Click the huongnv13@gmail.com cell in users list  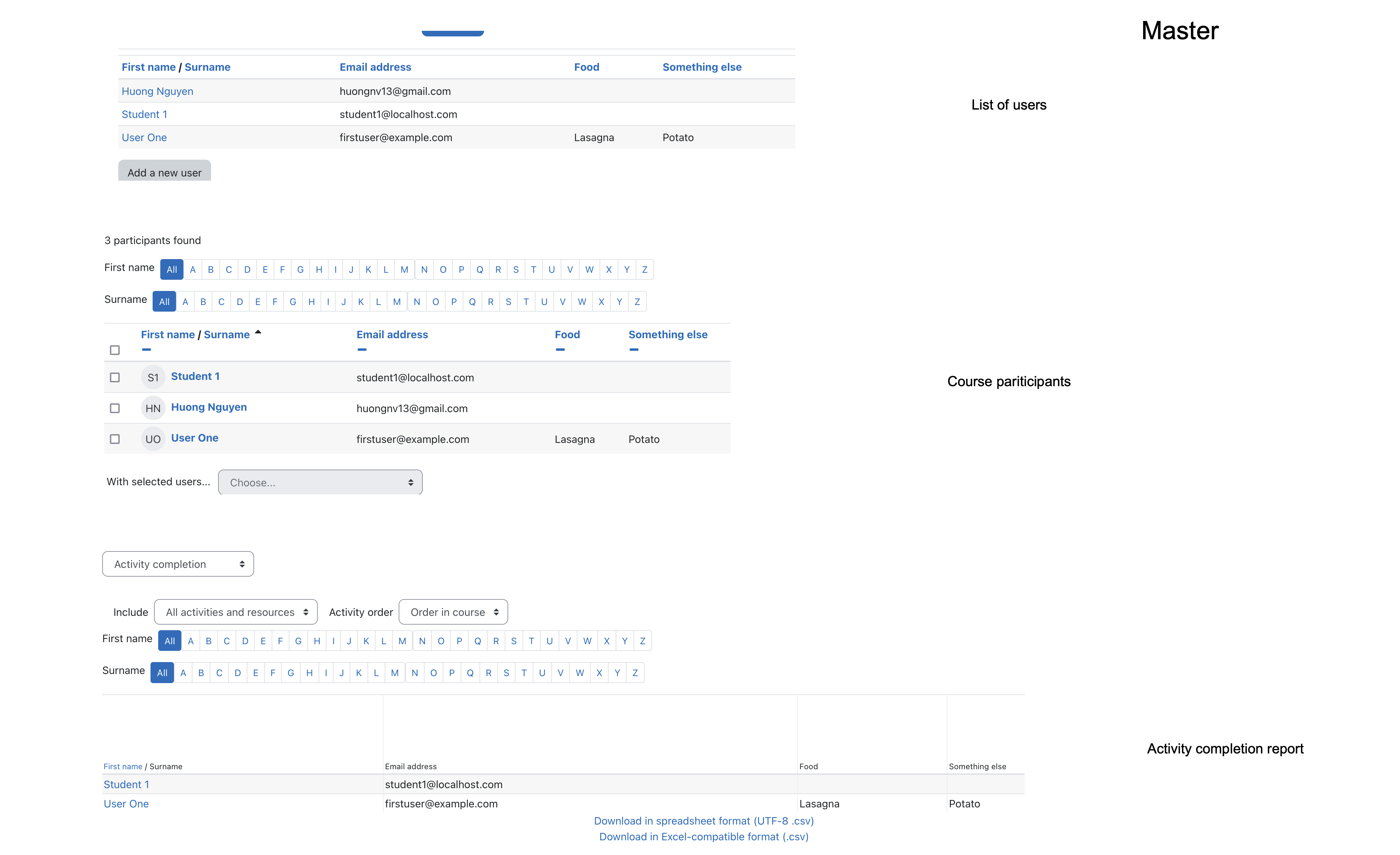pyautogui.click(x=395, y=91)
